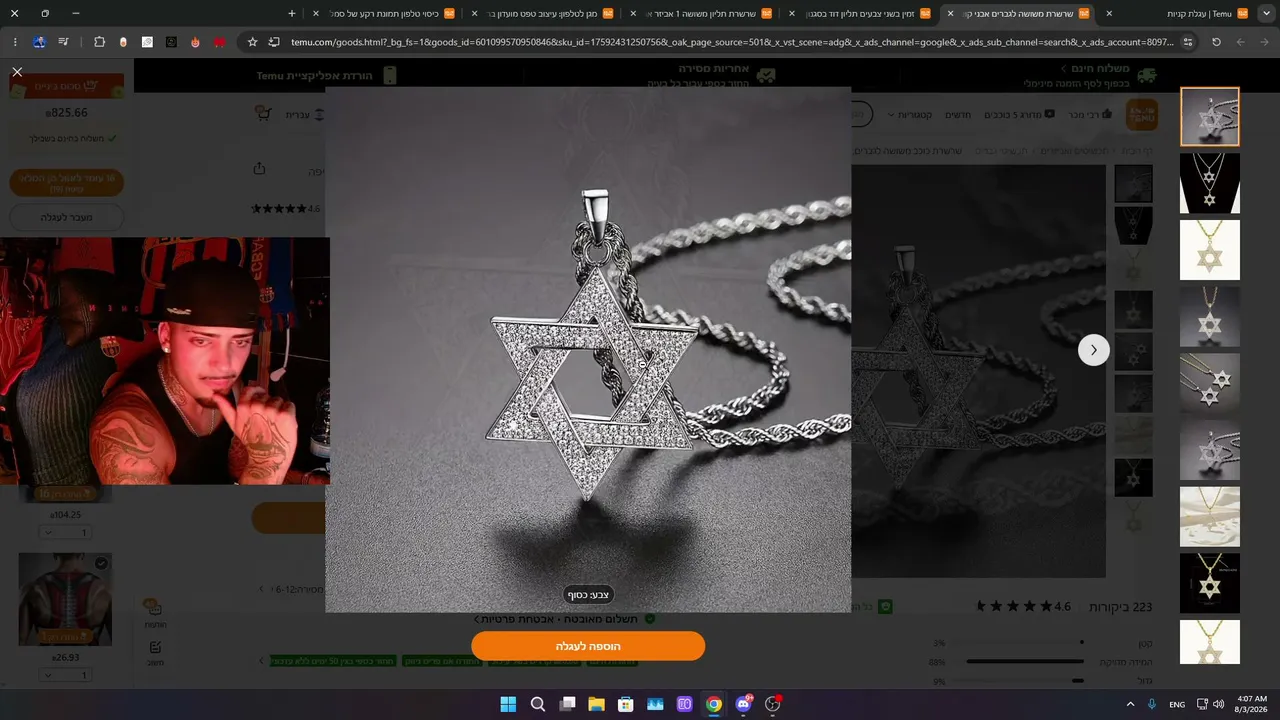Open File Explorer from the taskbar
Screen dimensions: 1280x720
[596, 704]
